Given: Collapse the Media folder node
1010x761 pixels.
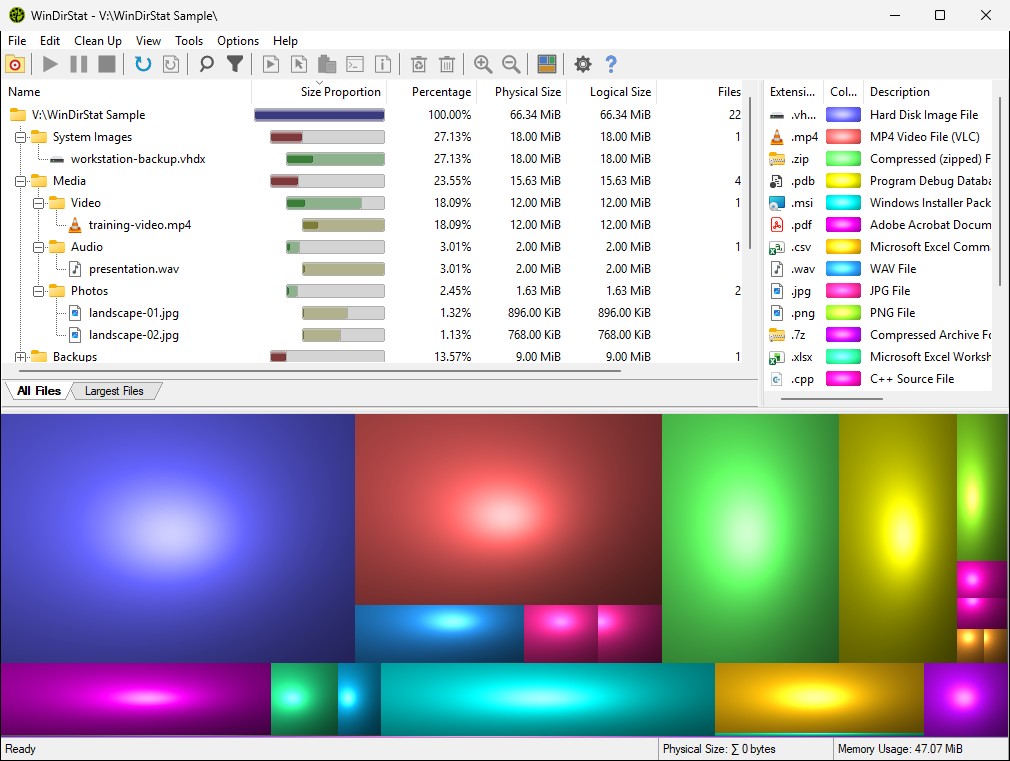Looking at the screenshot, I should point(21,181).
